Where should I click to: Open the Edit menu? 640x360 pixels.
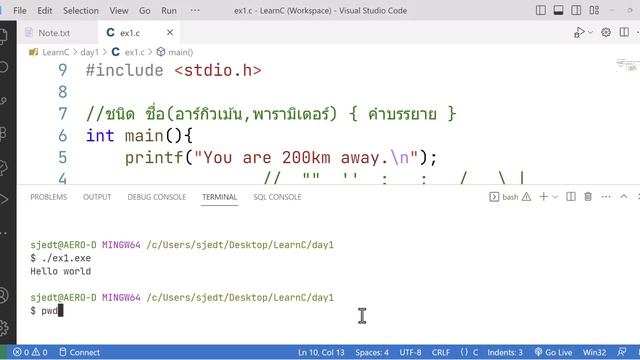(x=44, y=11)
